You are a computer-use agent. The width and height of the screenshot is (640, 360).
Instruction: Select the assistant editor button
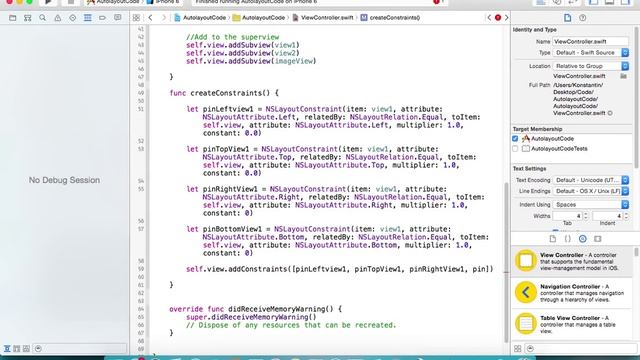click(x=557, y=2)
